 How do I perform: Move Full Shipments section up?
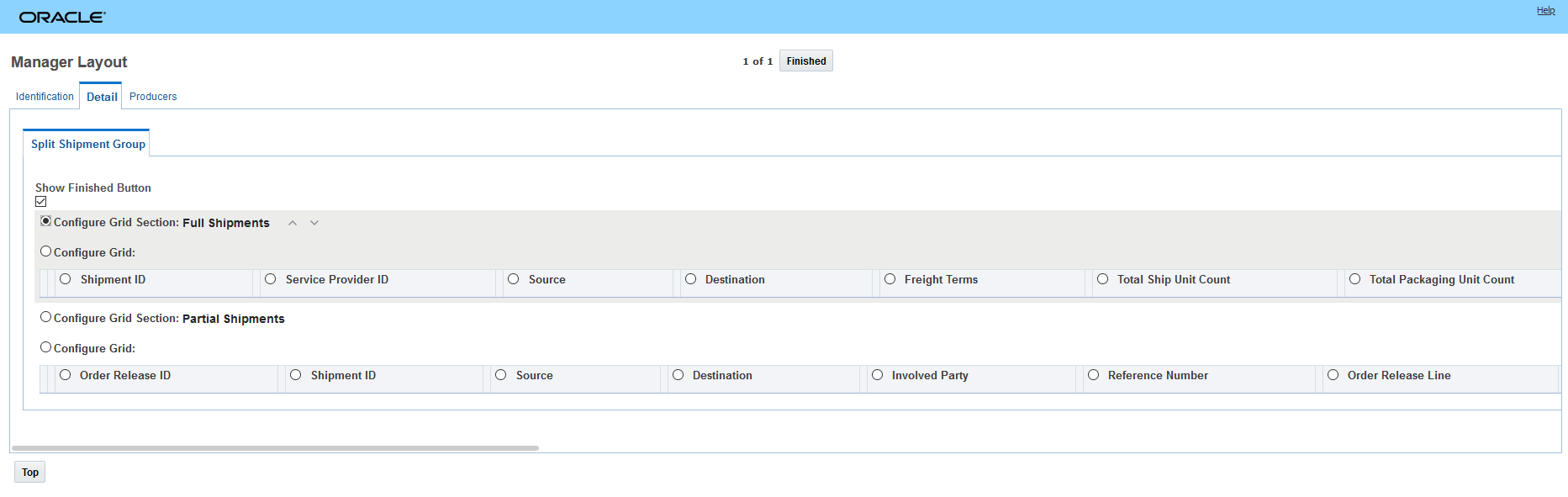(x=293, y=223)
